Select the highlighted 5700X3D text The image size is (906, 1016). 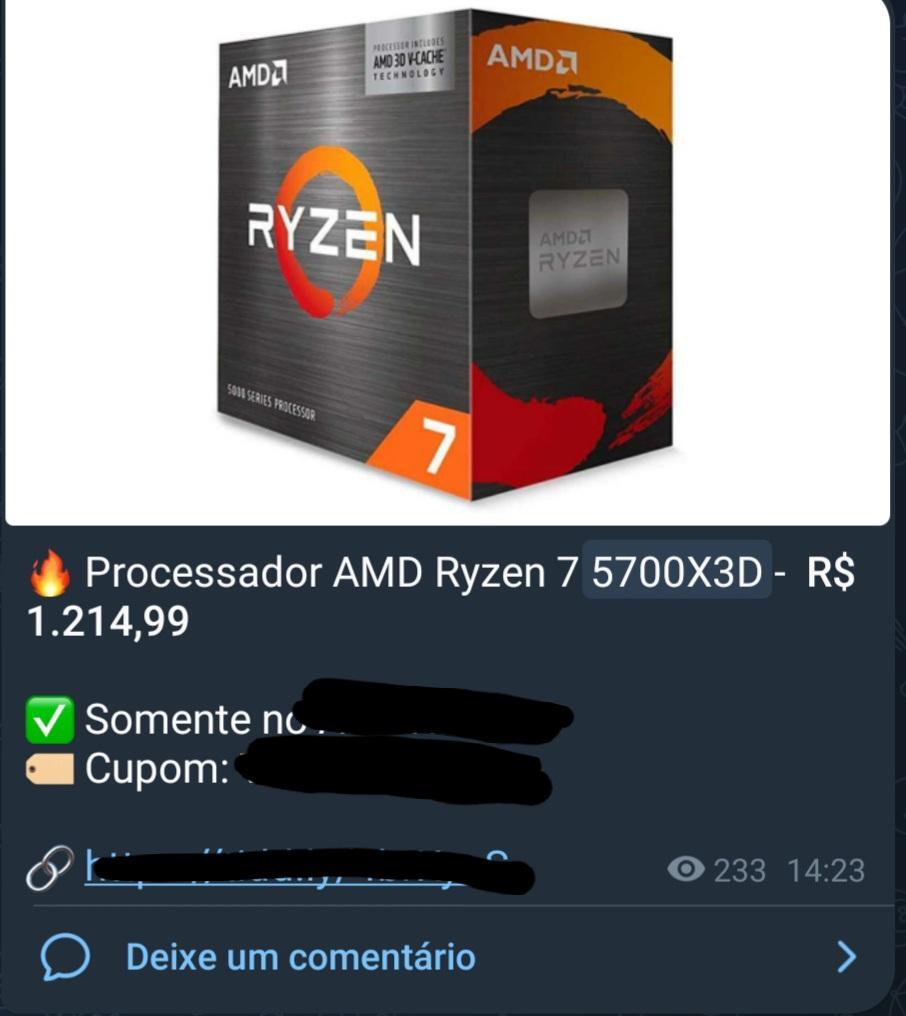[677, 572]
